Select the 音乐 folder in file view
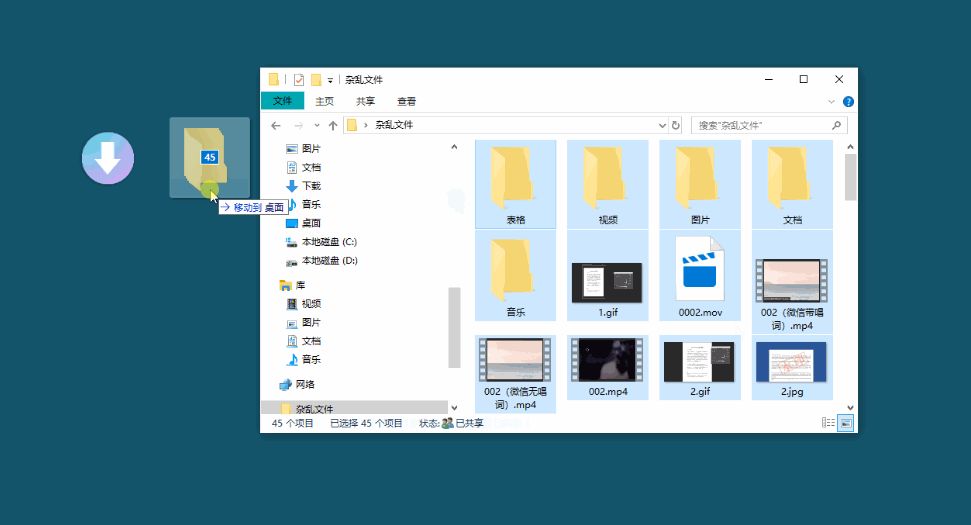 [515, 276]
